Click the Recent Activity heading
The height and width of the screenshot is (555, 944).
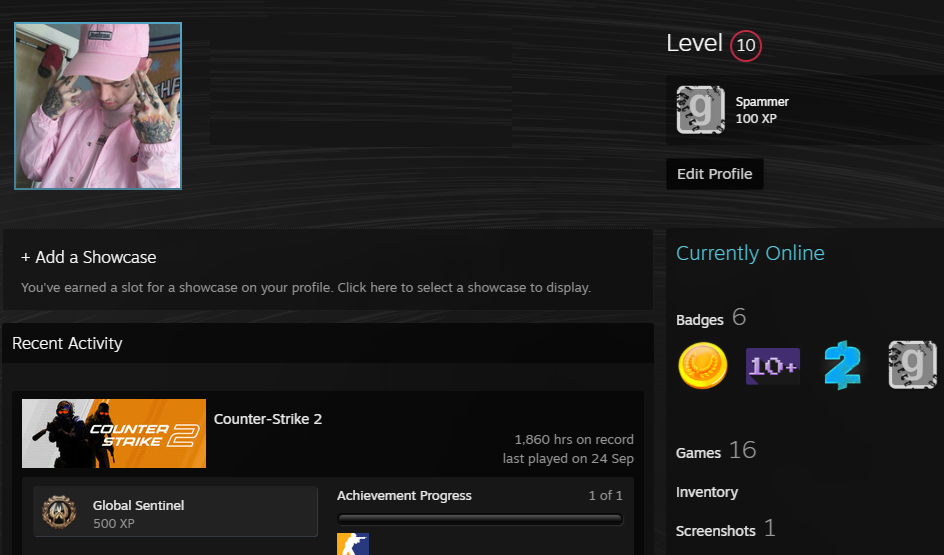pos(67,343)
